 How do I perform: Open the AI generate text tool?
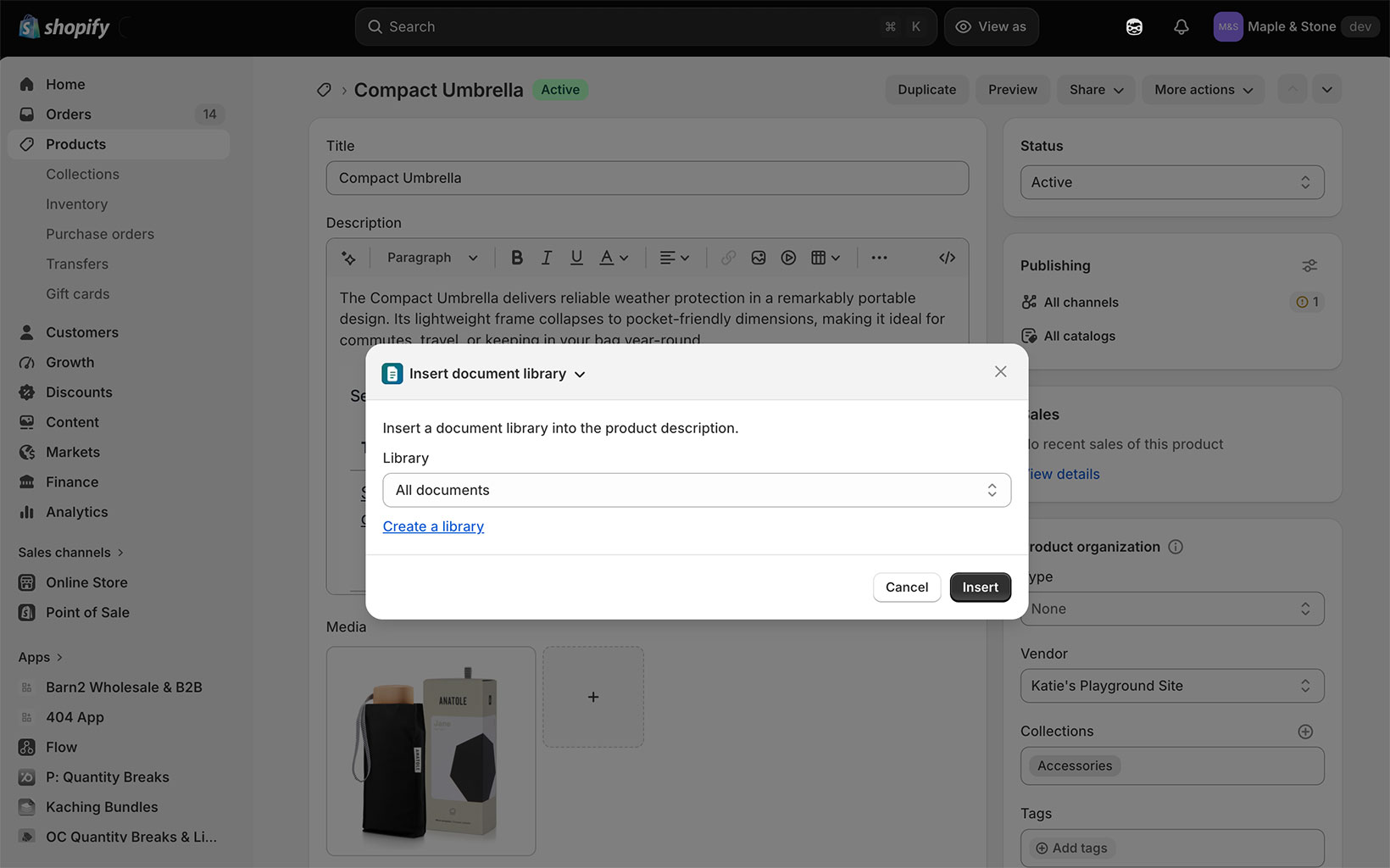(x=348, y=258)
